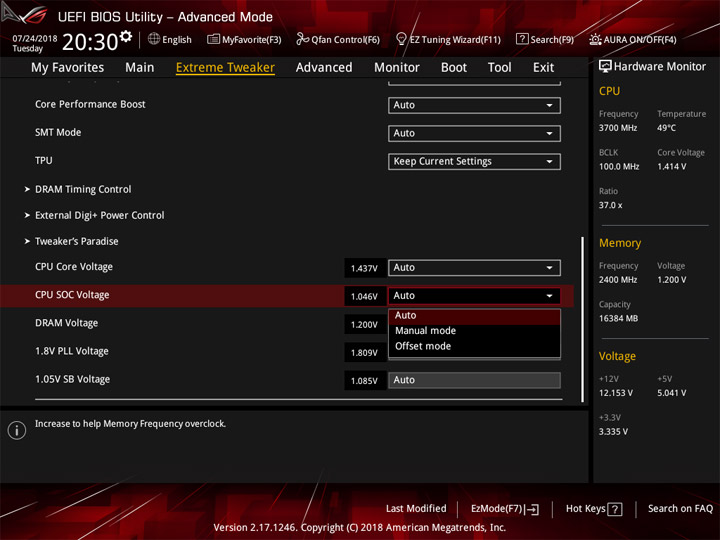Click the 1.046V SOC reading

[x=364, y=297]
